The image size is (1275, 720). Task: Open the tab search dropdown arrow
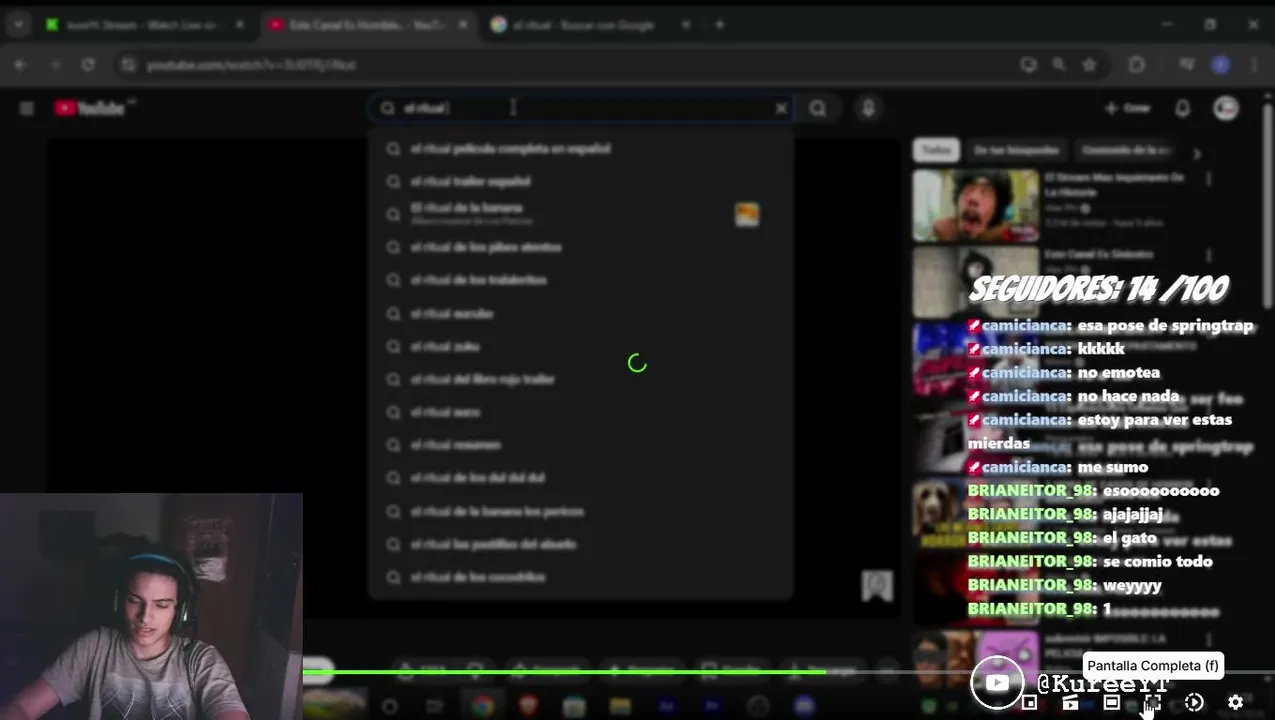pos(18,25)
